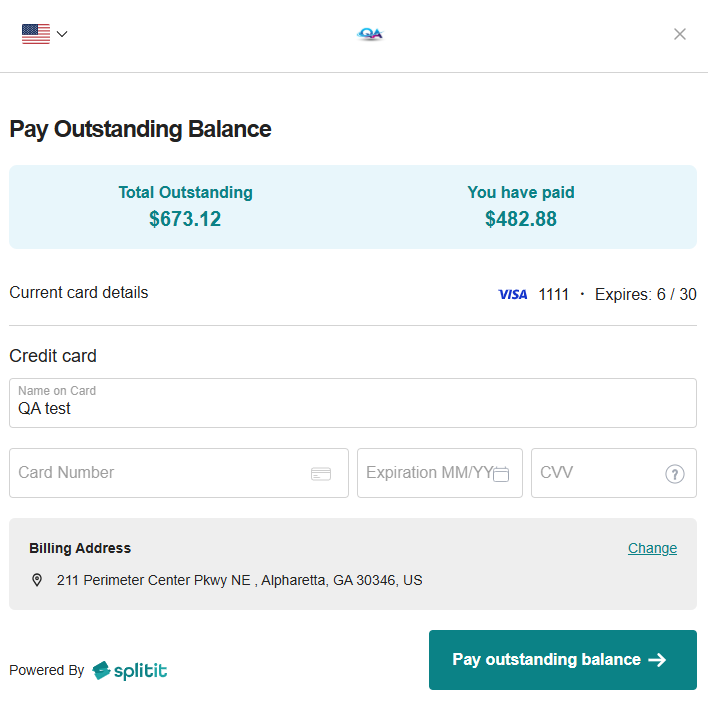Click the Change billing address link
The height and width of the screenshot is (715, 708).
[x=652, y=548]
